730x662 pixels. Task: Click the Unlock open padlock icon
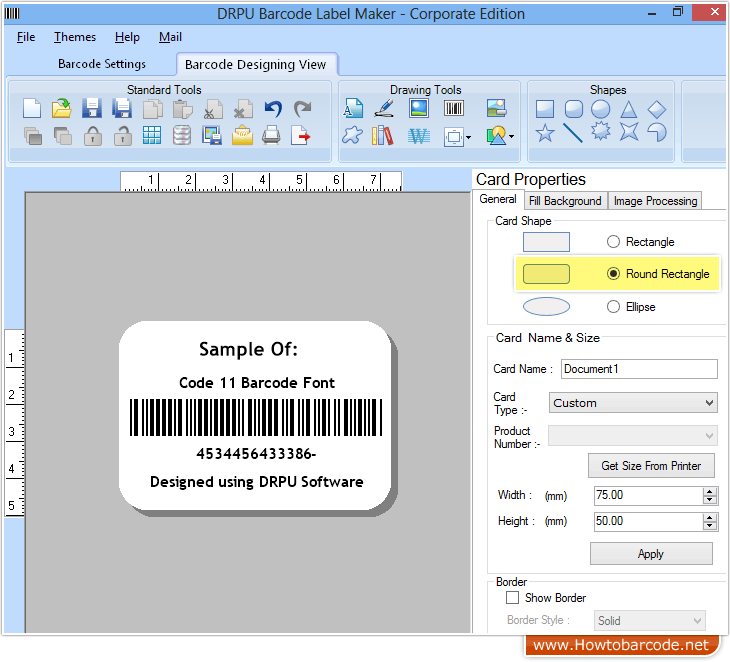(x=122, y=136)
